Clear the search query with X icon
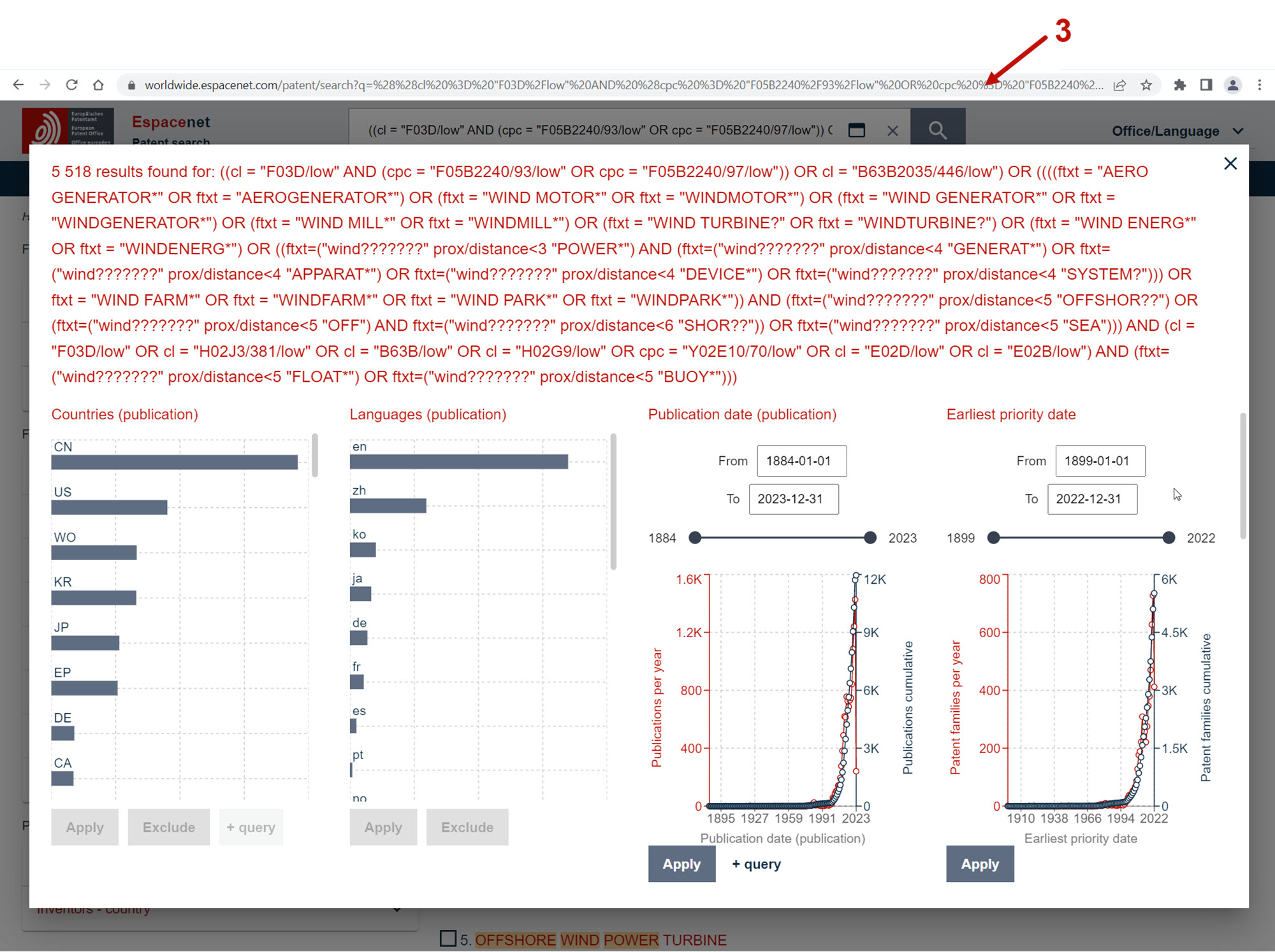1275x952 pixels. [x=892, y=131]
